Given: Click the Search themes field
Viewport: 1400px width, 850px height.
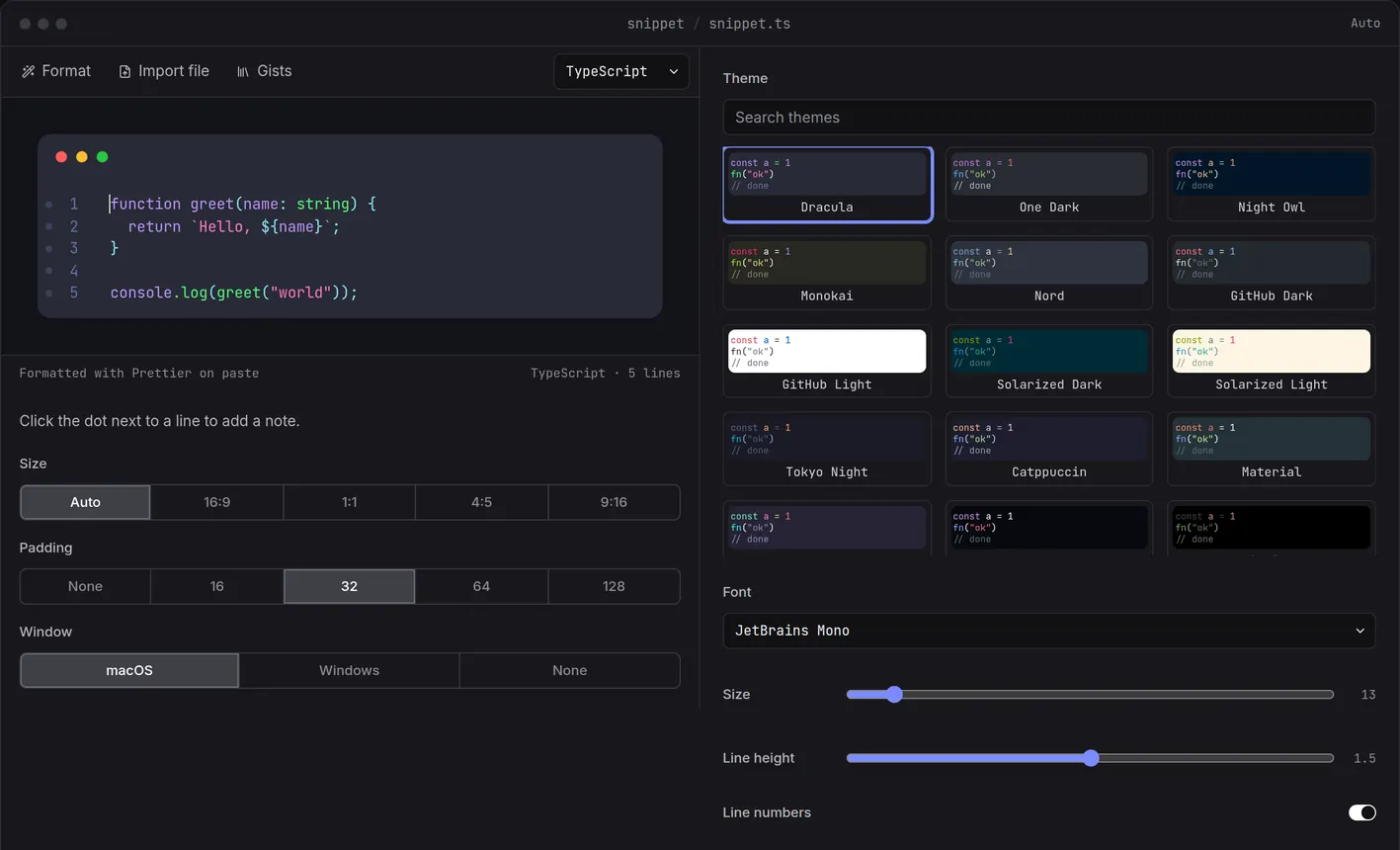Looking at the screenshot, I should point(1049,117).
